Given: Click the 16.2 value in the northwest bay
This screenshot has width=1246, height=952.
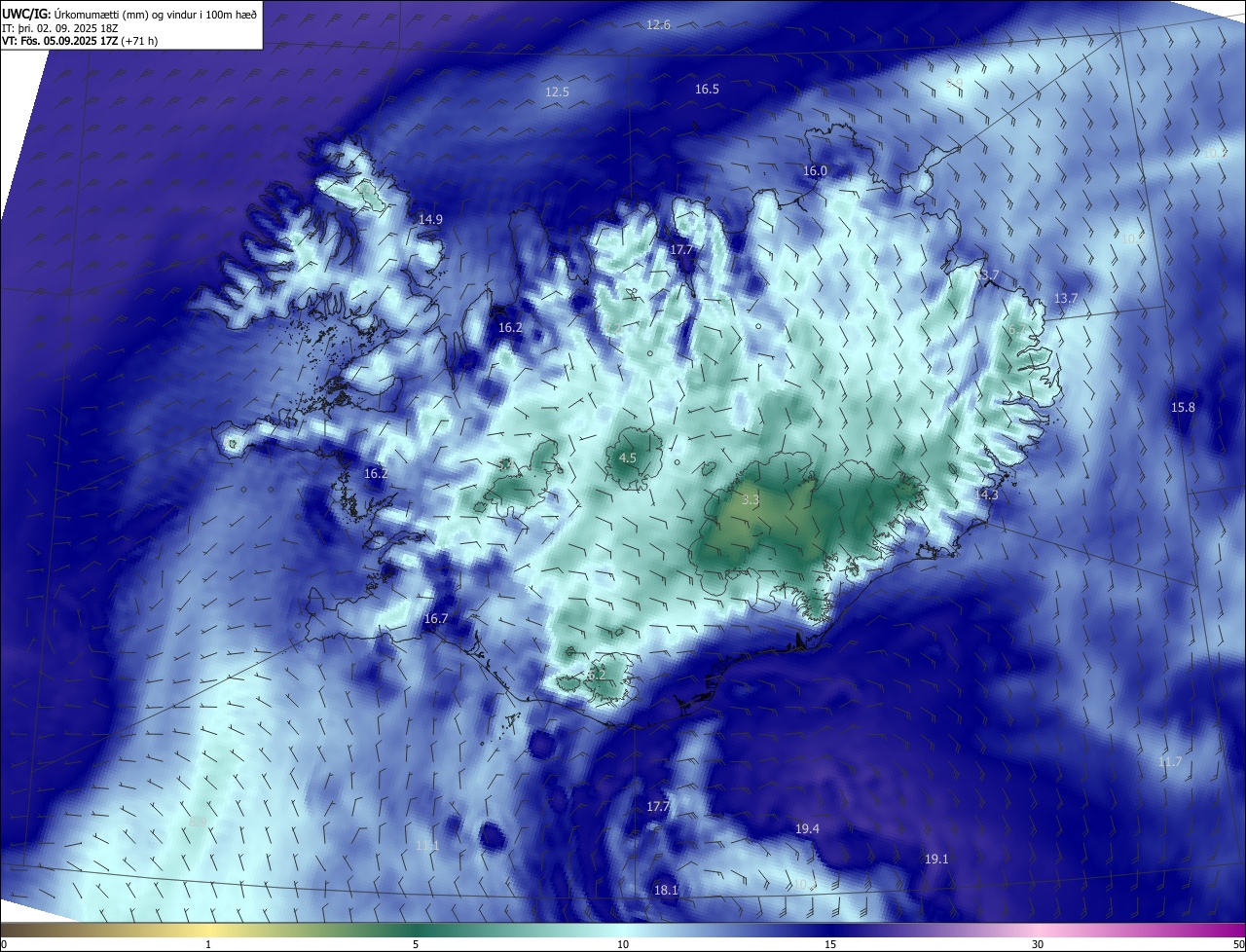Looking at the screenshot, I should pyautogui.click(x=510, y=327).
